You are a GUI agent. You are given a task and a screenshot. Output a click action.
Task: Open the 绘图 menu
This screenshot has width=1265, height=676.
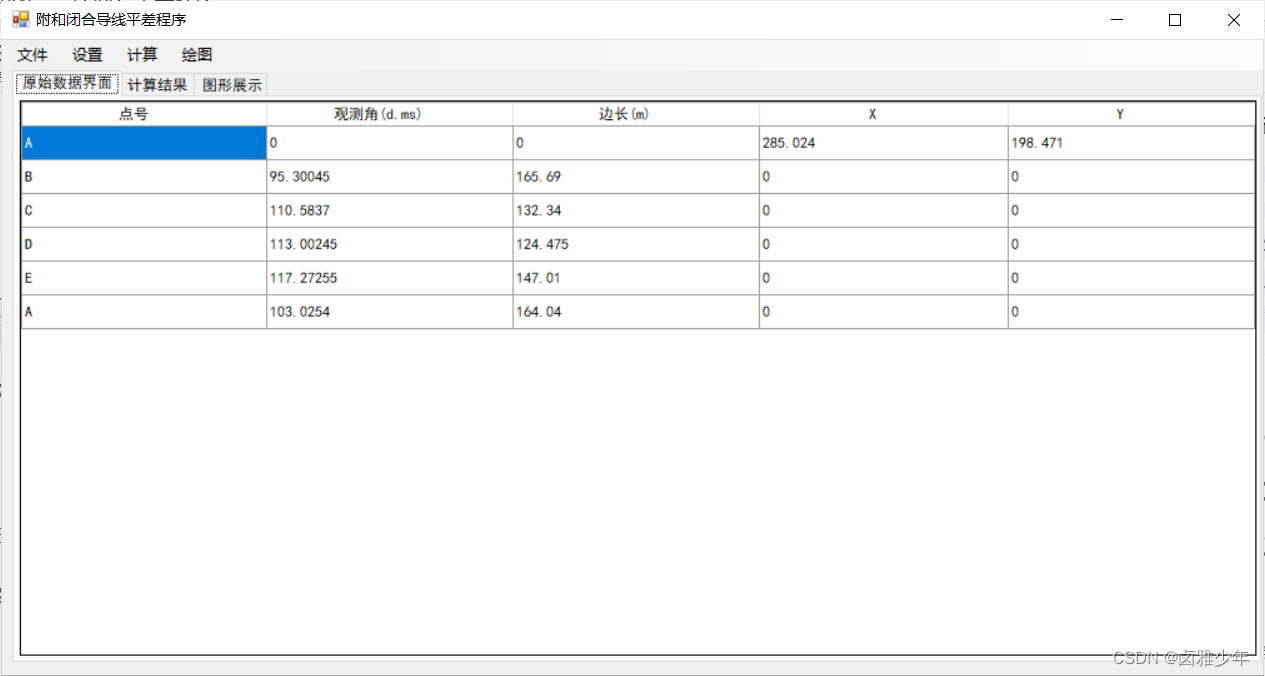(197, 55)
